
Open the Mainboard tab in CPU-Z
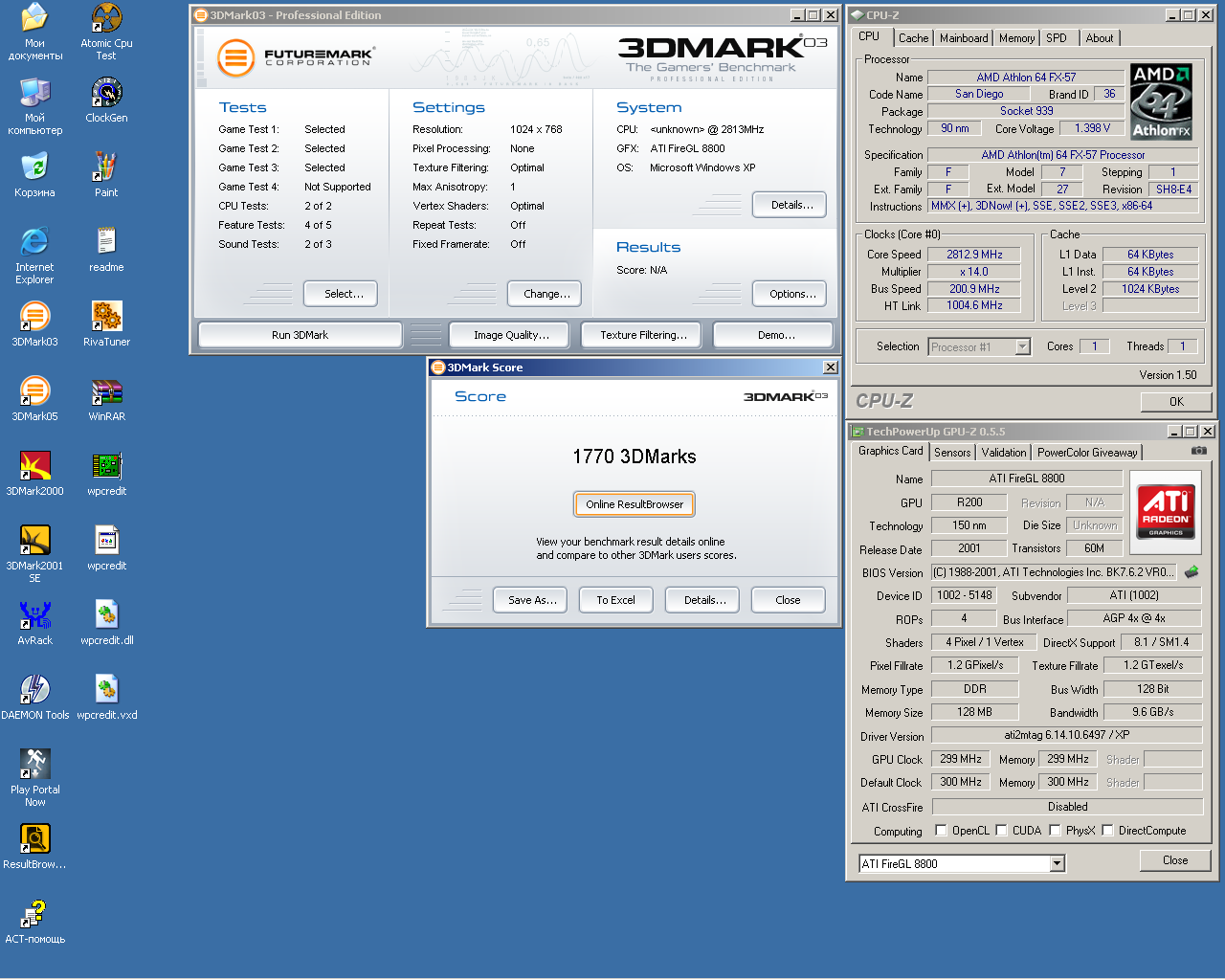[964, 38]
